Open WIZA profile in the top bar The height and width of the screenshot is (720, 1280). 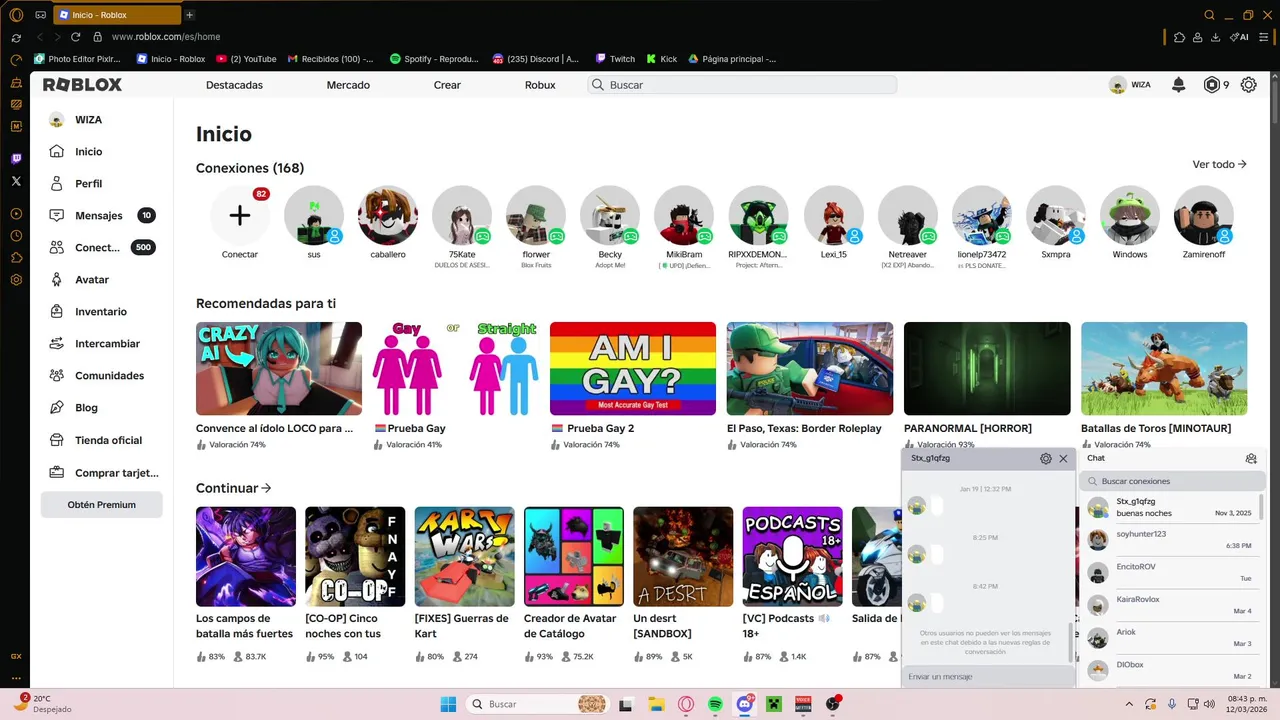1130,85
